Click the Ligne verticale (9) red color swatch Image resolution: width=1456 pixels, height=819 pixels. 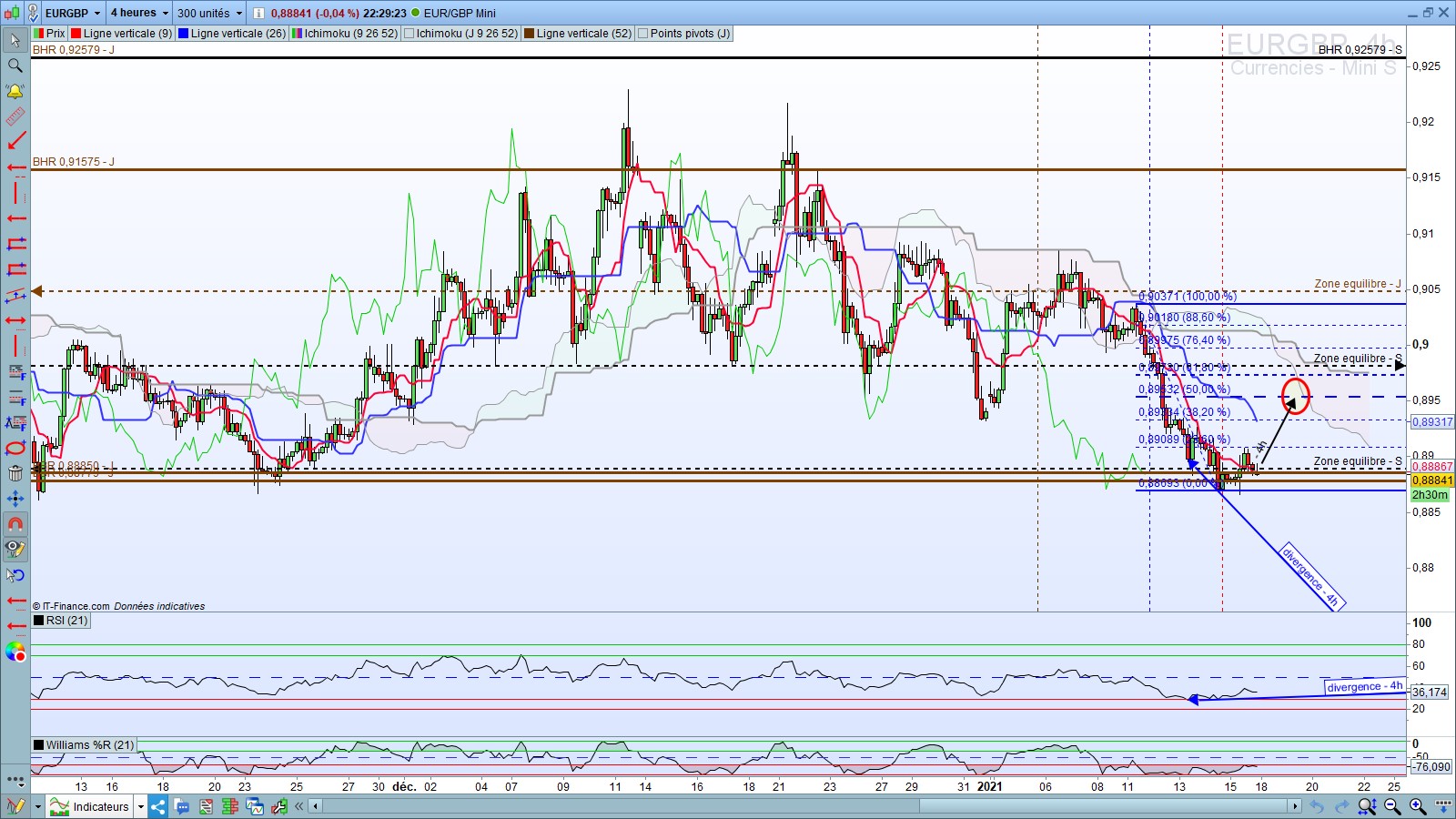[x=76, y=34]
